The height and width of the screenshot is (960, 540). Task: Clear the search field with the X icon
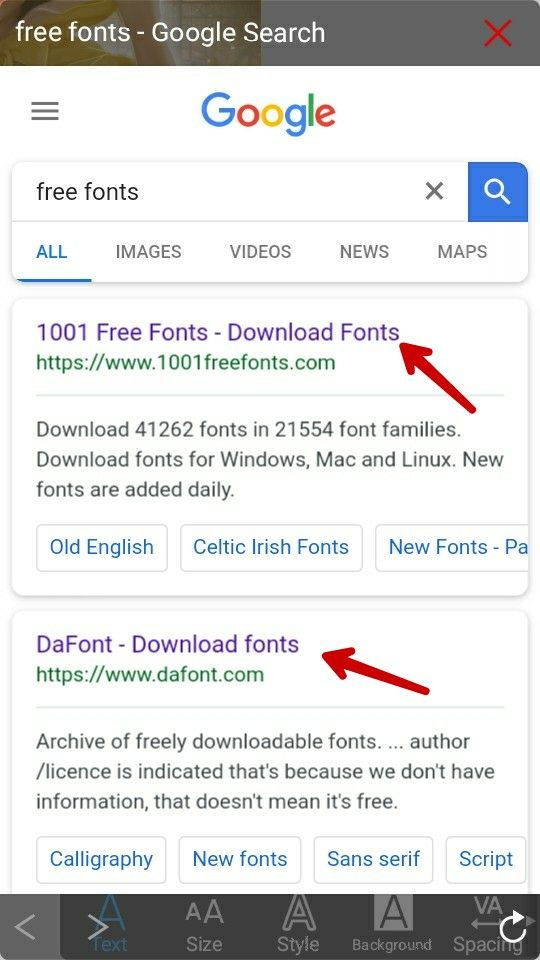click(x=434, y=191)
